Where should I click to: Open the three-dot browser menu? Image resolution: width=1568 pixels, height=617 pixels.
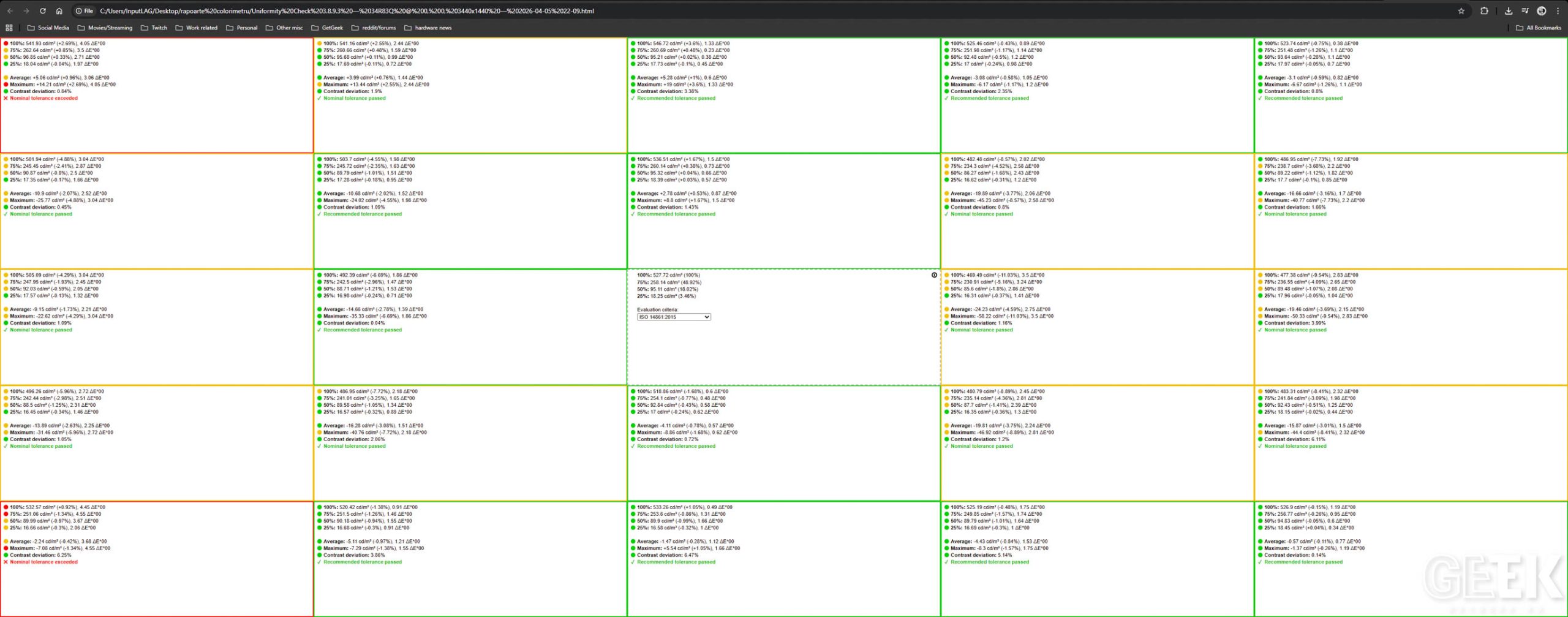pos(1558,11)
